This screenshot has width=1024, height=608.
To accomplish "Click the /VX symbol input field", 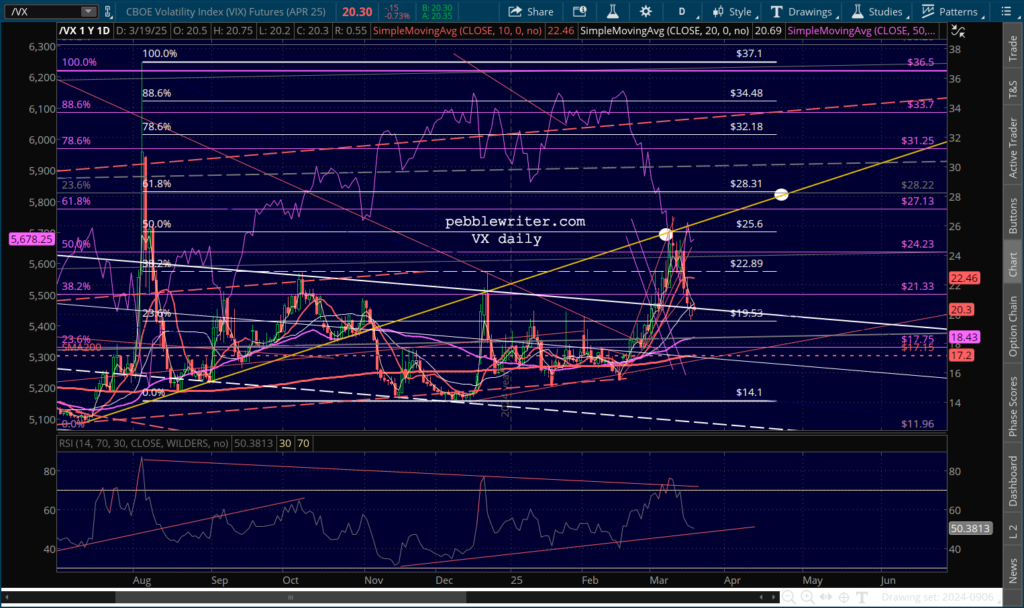I will pos(43,11).
